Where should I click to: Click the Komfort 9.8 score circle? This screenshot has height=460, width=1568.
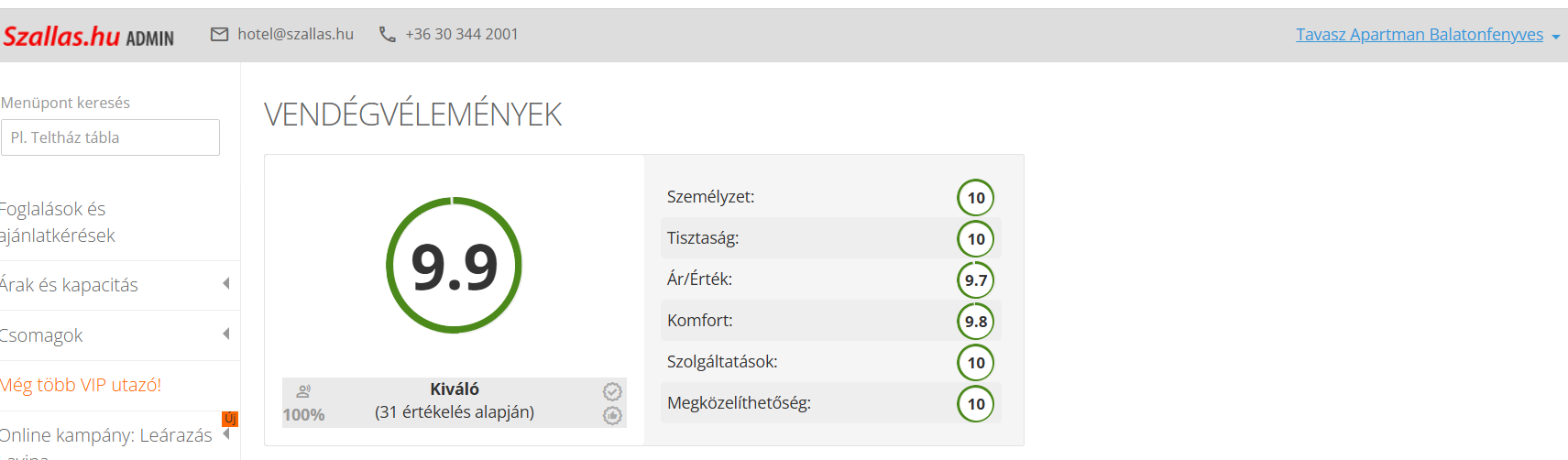click(975, 321)
